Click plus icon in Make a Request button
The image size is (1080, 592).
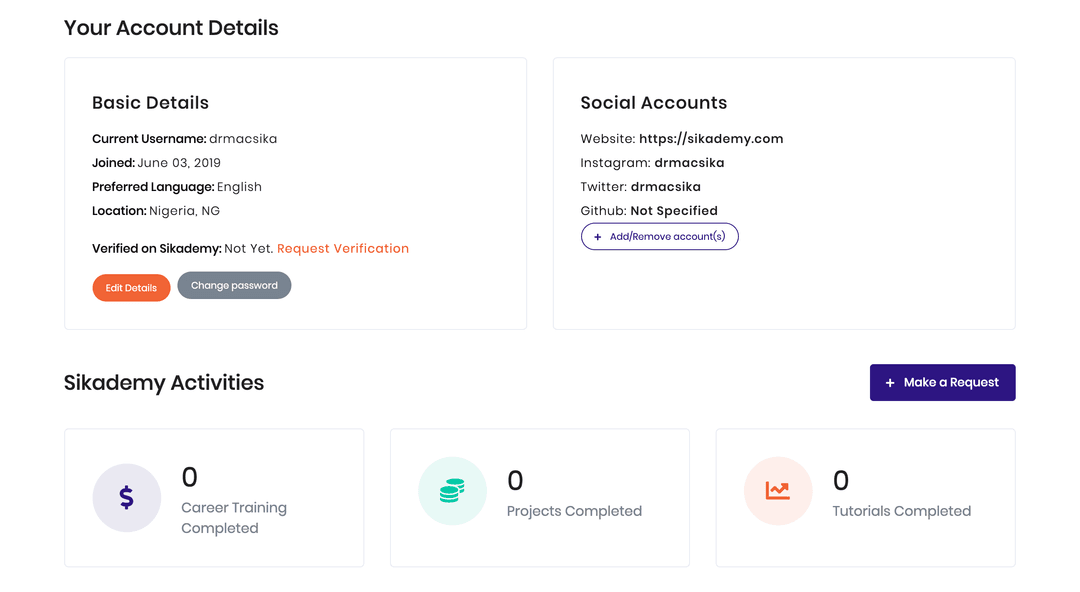tap(890, 382)
